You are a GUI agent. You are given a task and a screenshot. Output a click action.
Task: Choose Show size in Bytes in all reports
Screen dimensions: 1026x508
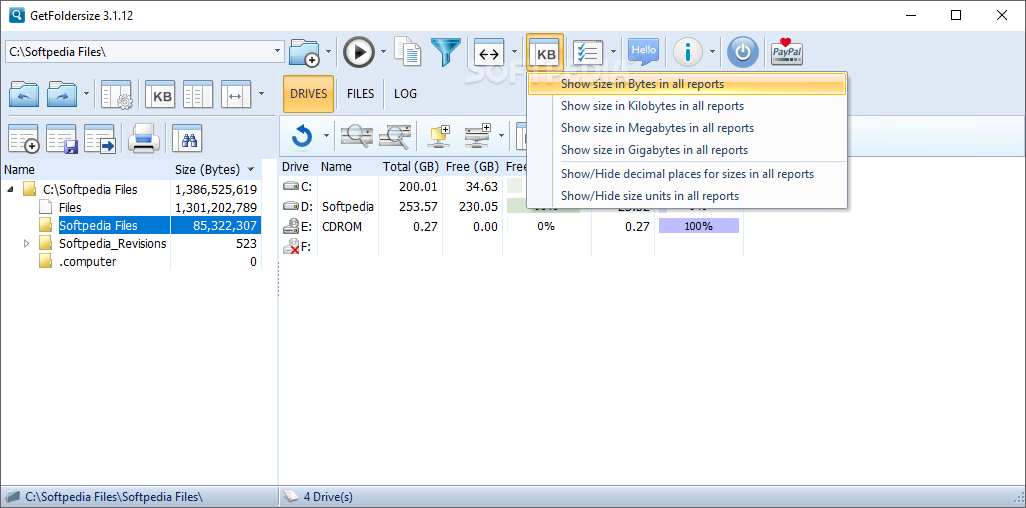(x=686, y=84)
